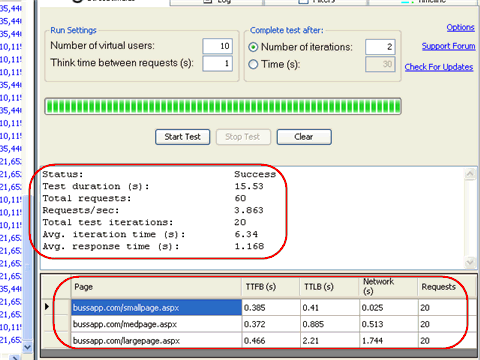Click the Total requests value 60
Image resolution: width=480 pixels, height=360 pixels.
pos(240,198)
